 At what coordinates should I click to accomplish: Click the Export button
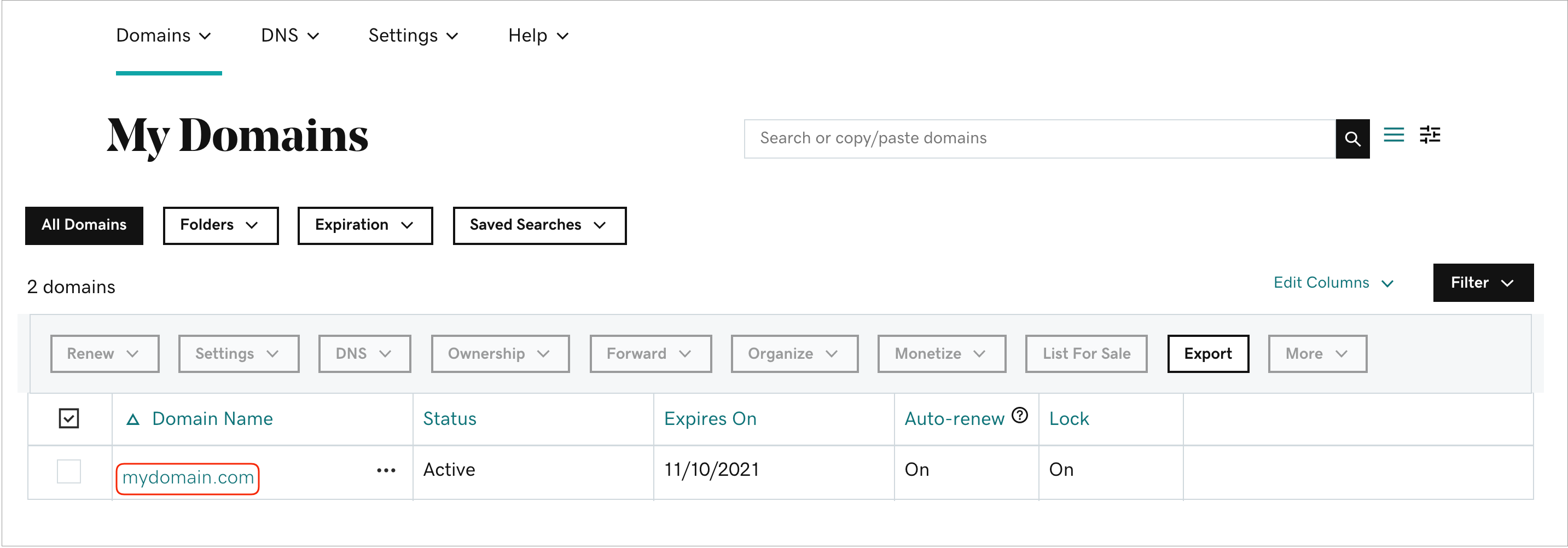click(x=1207, y=354)
